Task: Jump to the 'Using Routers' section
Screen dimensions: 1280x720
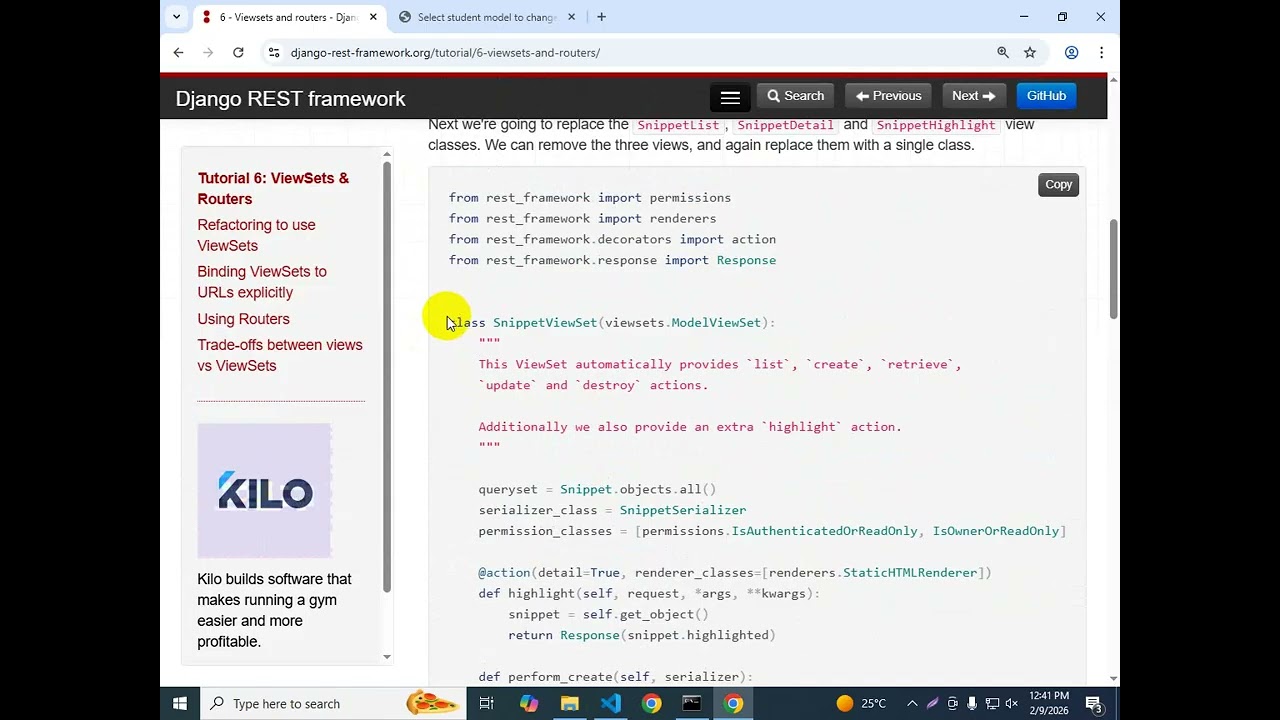Action: point(243,319)
